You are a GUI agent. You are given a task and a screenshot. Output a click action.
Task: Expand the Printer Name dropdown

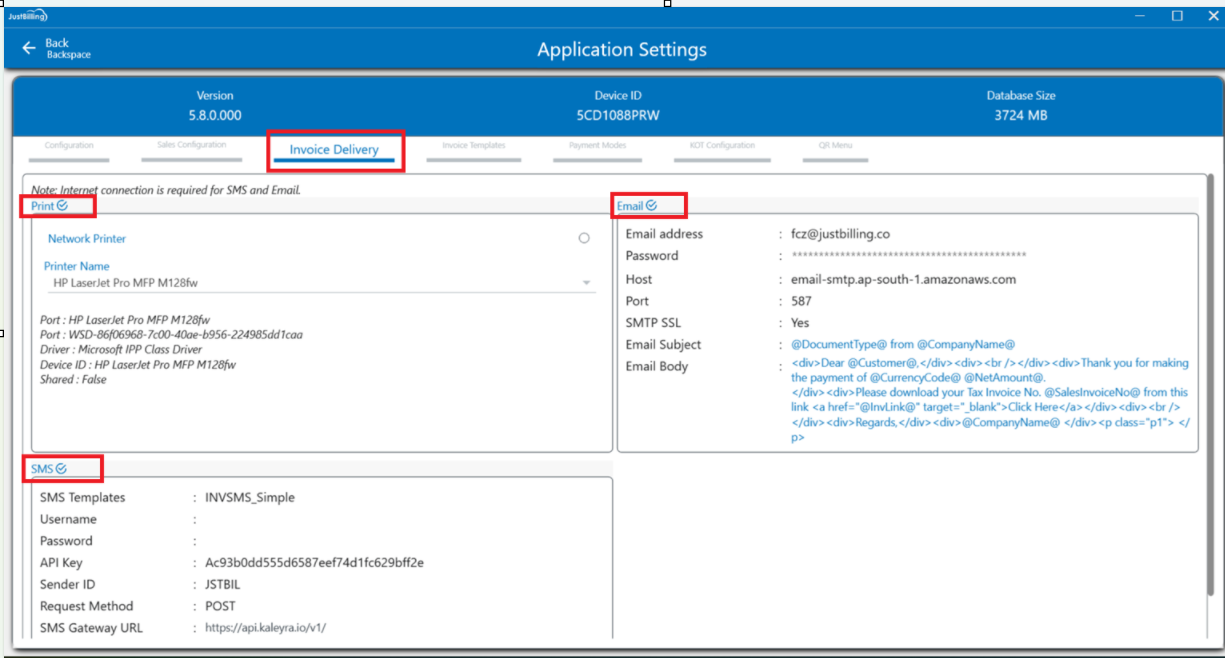pos(586,283)
